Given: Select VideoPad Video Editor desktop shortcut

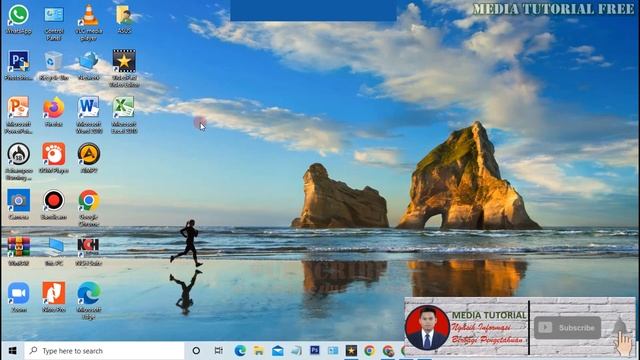Looking at the screenshot, I should click(x=124, y=69).
